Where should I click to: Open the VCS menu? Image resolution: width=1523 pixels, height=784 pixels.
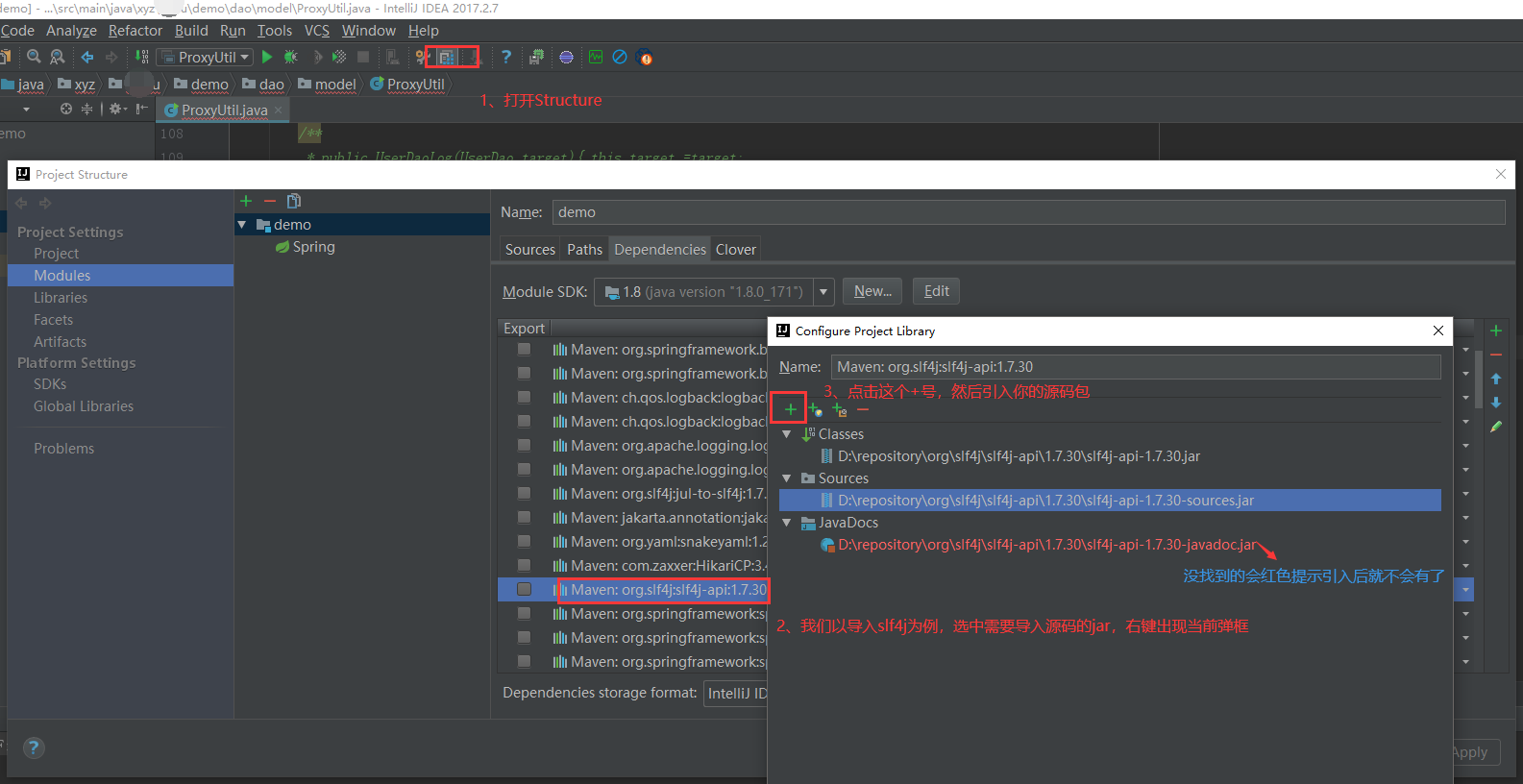[x=317, y=31]
